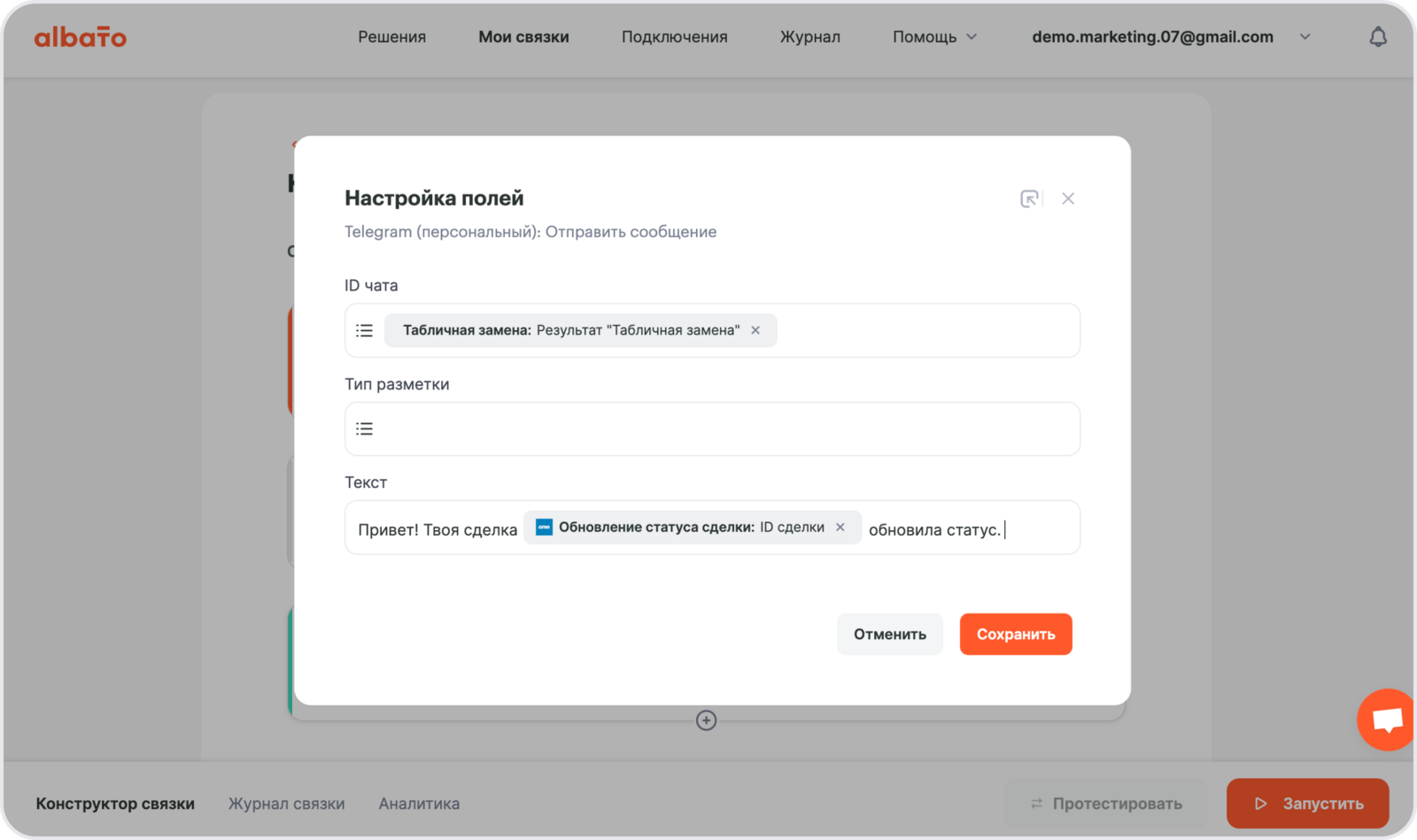The width and height of the screenshot is (1417, 840).
Task: Open the list picker in ID чата field
Action: [364, 330]
